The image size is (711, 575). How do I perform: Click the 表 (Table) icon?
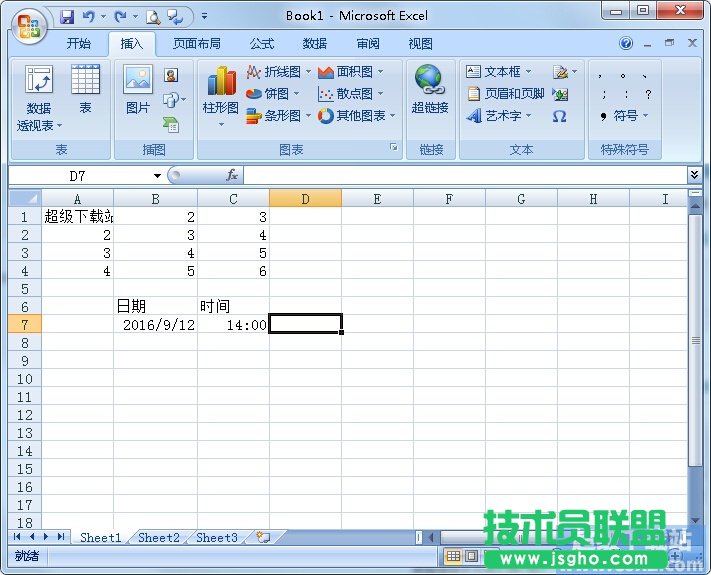pos(85,89)
